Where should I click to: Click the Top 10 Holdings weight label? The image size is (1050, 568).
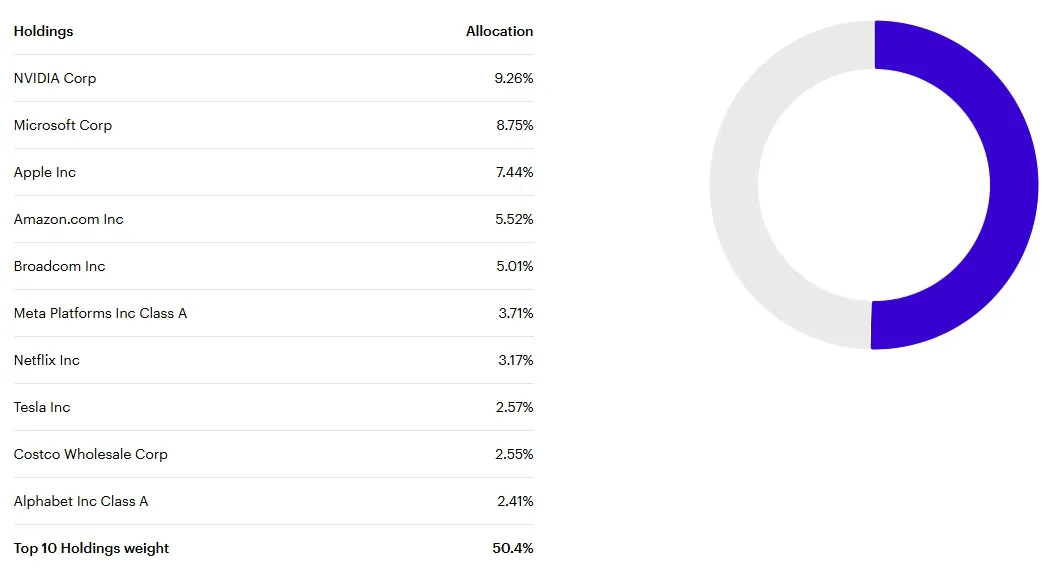[91, 548]
